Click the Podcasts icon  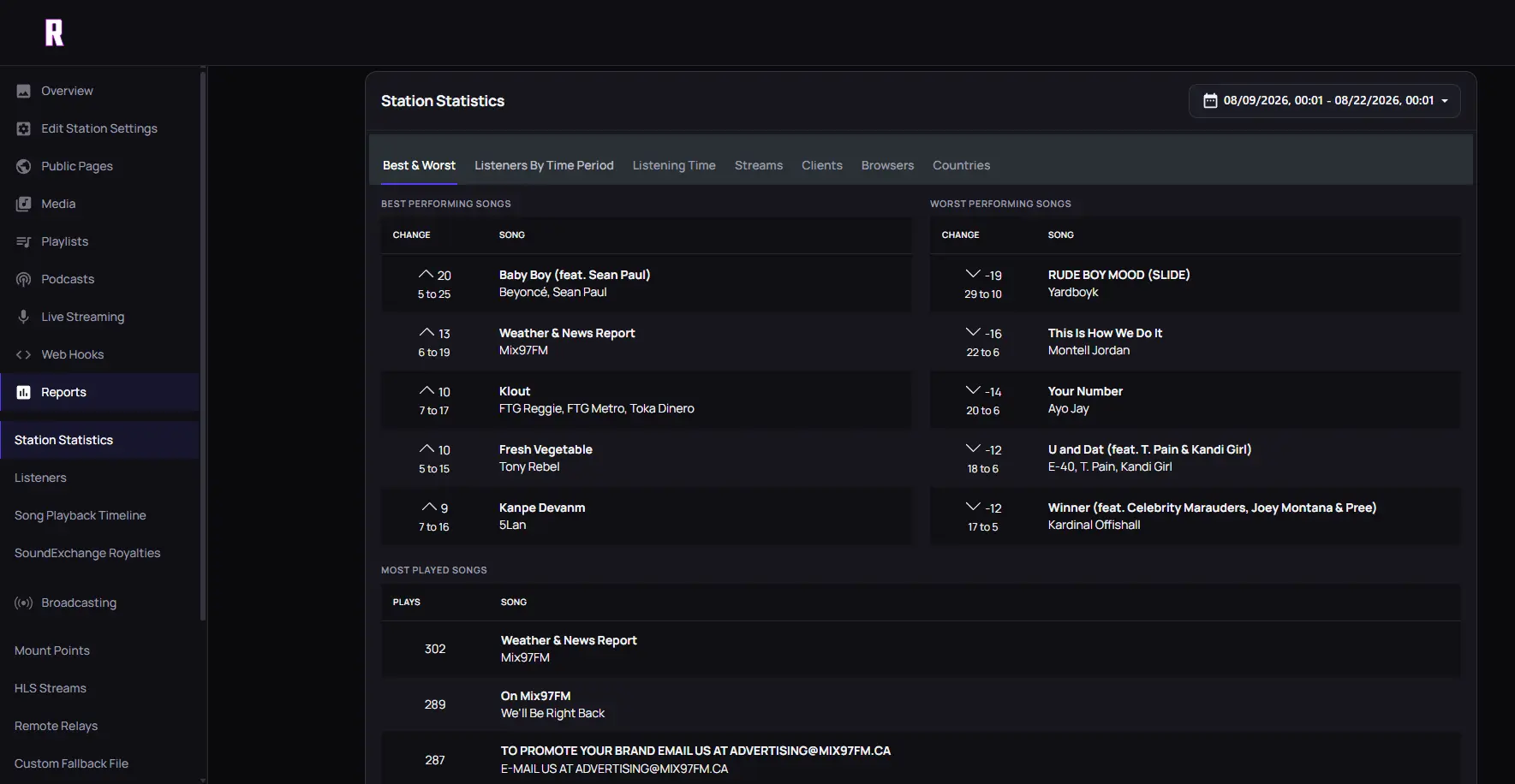pos(23,279)
